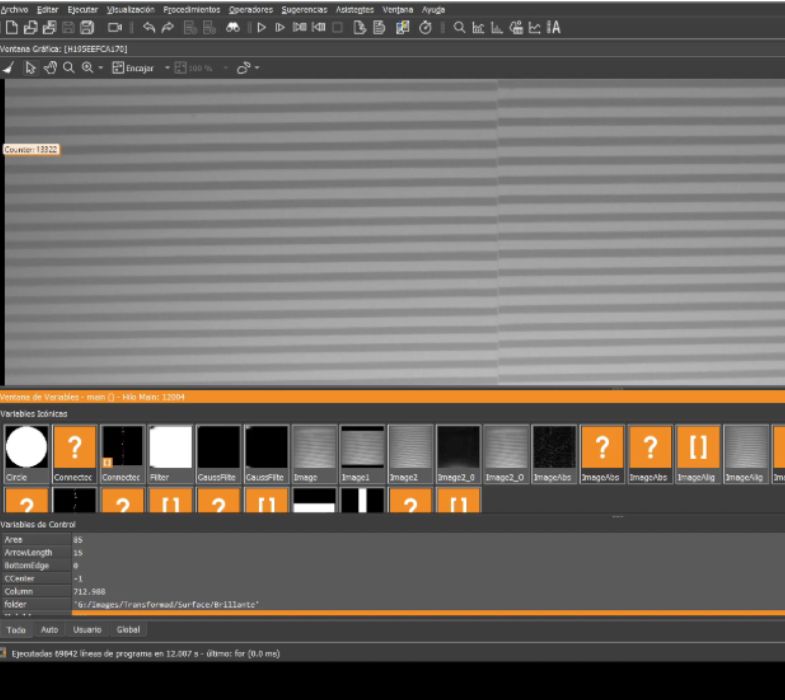The height and width of the screenshot is (700, 785).
Task: Clear the graphics window with broom icon
Action: click(x=8, y=68)
